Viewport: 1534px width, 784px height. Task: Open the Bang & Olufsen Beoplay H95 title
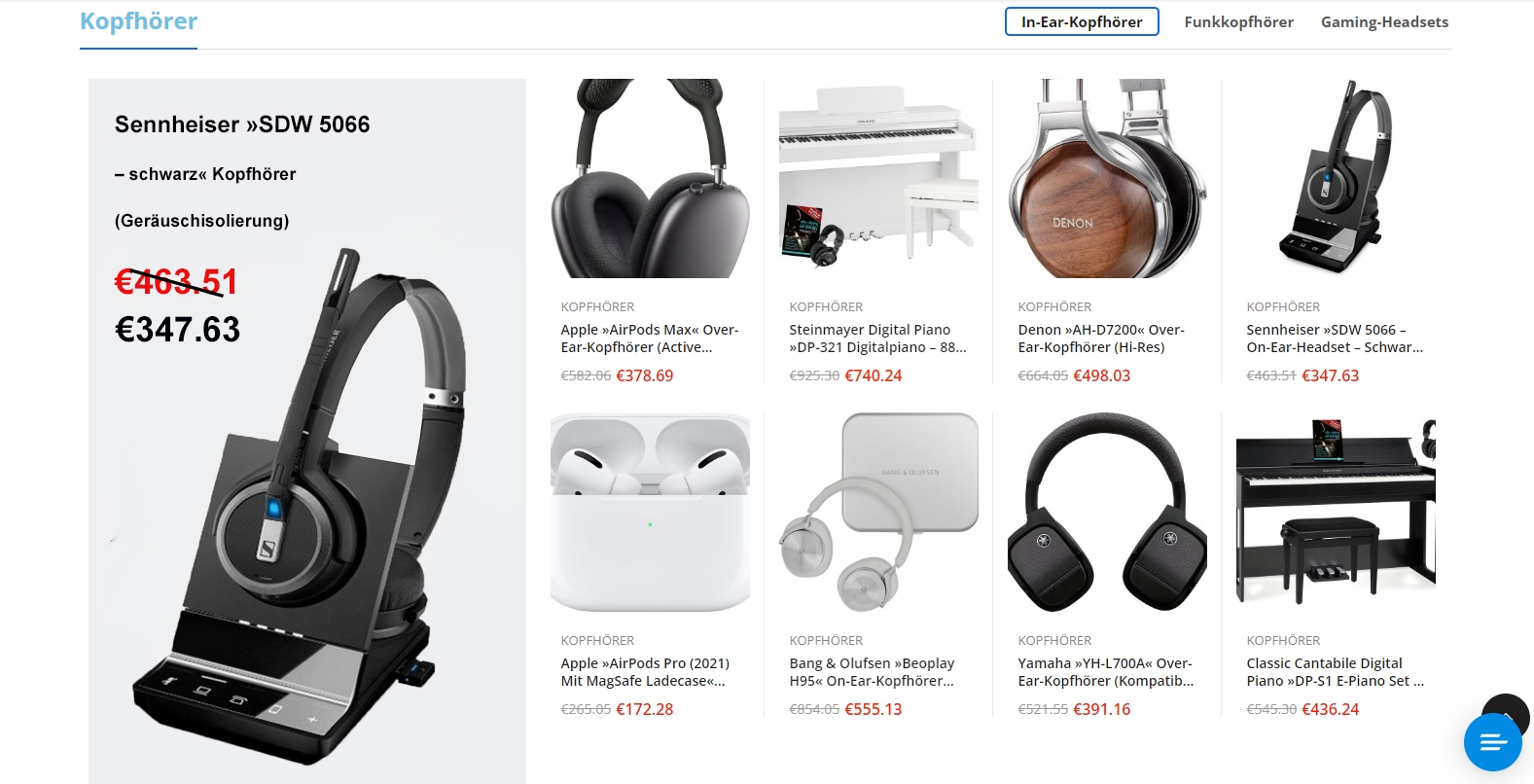click(x=872, y=672)
